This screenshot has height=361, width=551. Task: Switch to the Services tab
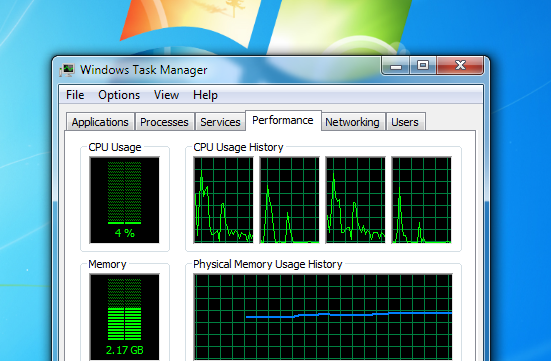click(x=220, y=122)
